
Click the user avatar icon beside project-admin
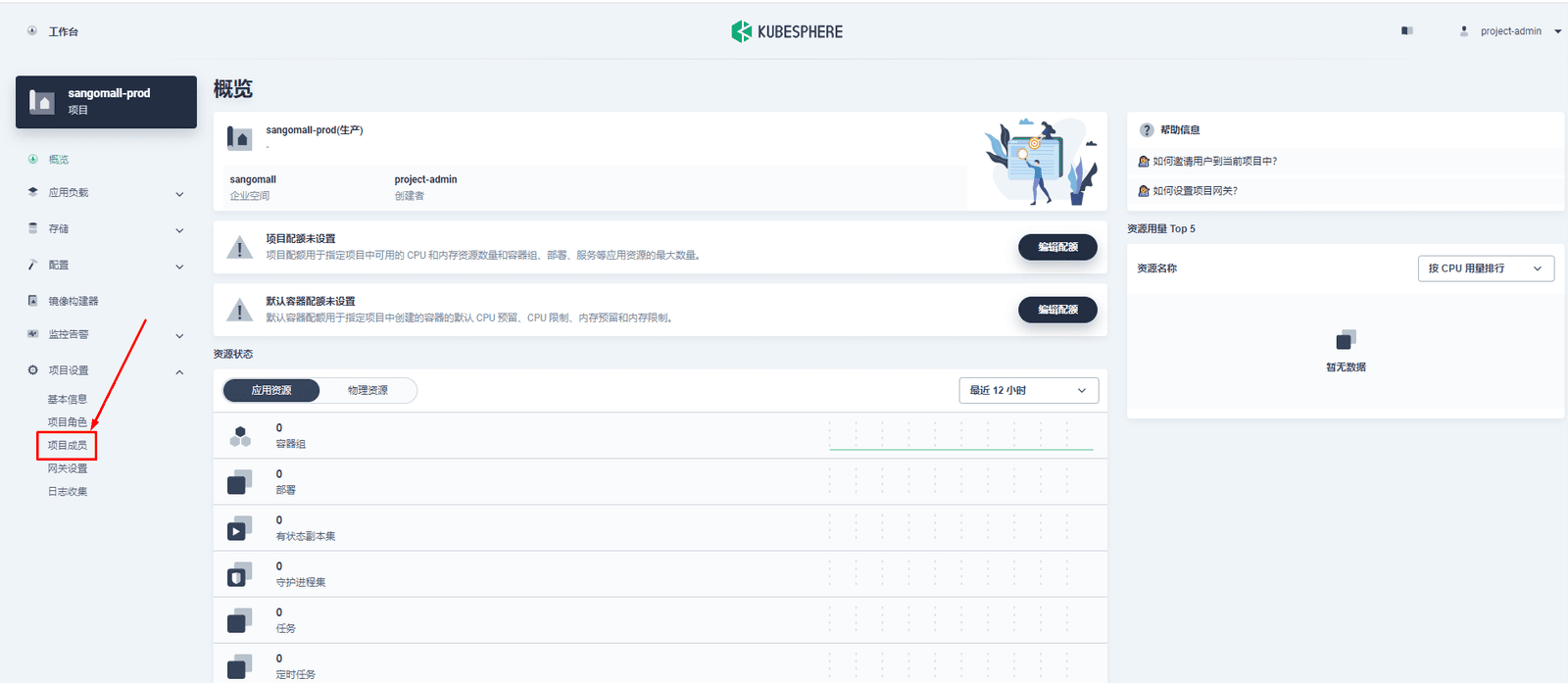point(1464,31)
